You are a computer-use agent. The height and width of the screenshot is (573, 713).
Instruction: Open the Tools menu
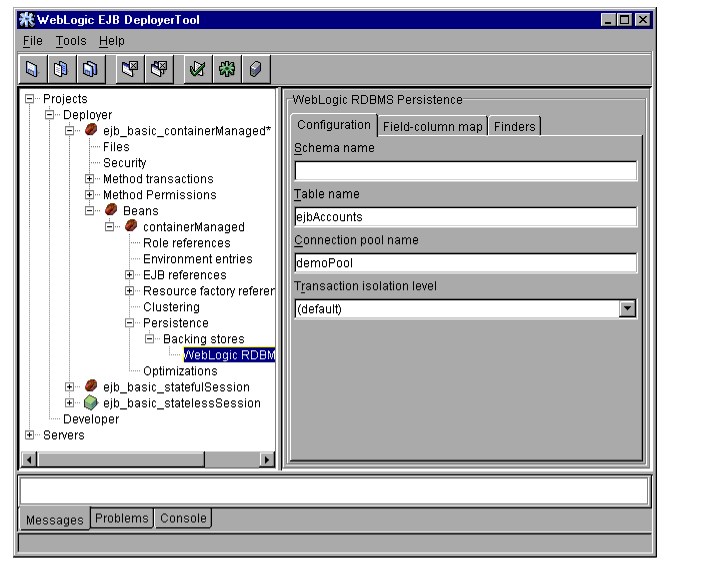71,41
